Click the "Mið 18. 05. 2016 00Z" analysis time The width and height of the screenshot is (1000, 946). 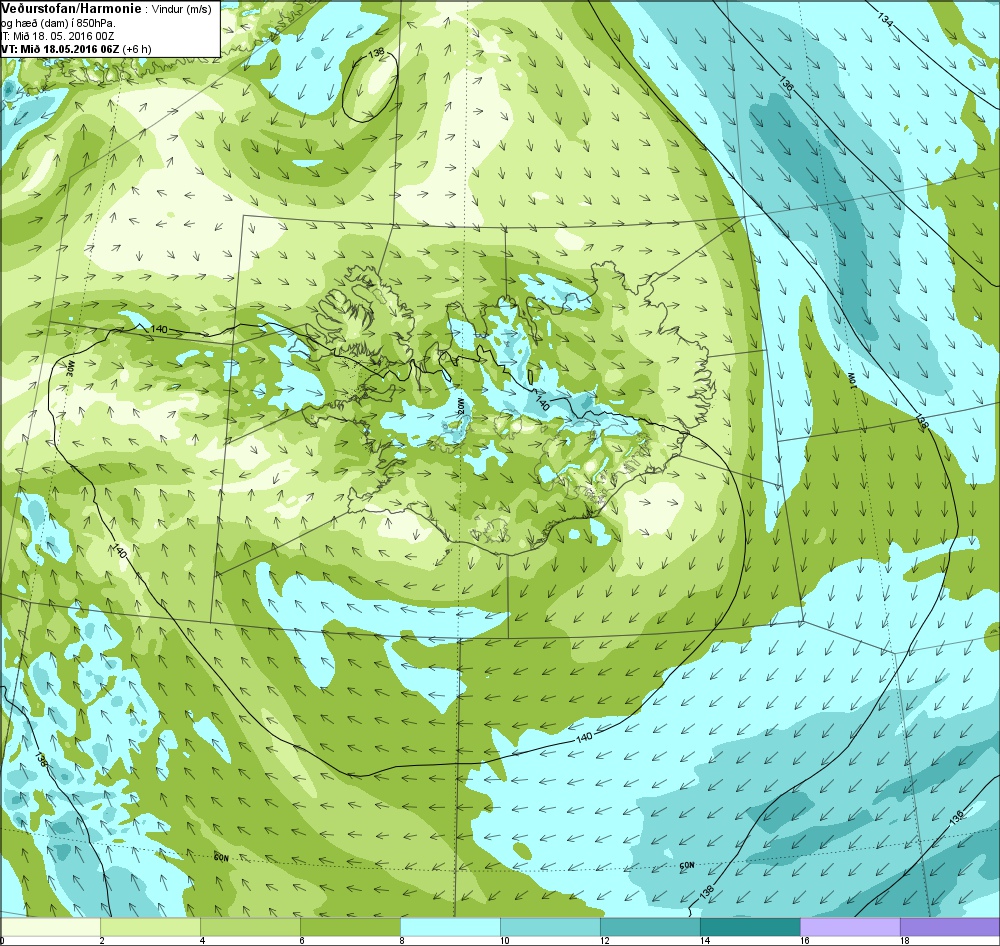tap(64, 36)
